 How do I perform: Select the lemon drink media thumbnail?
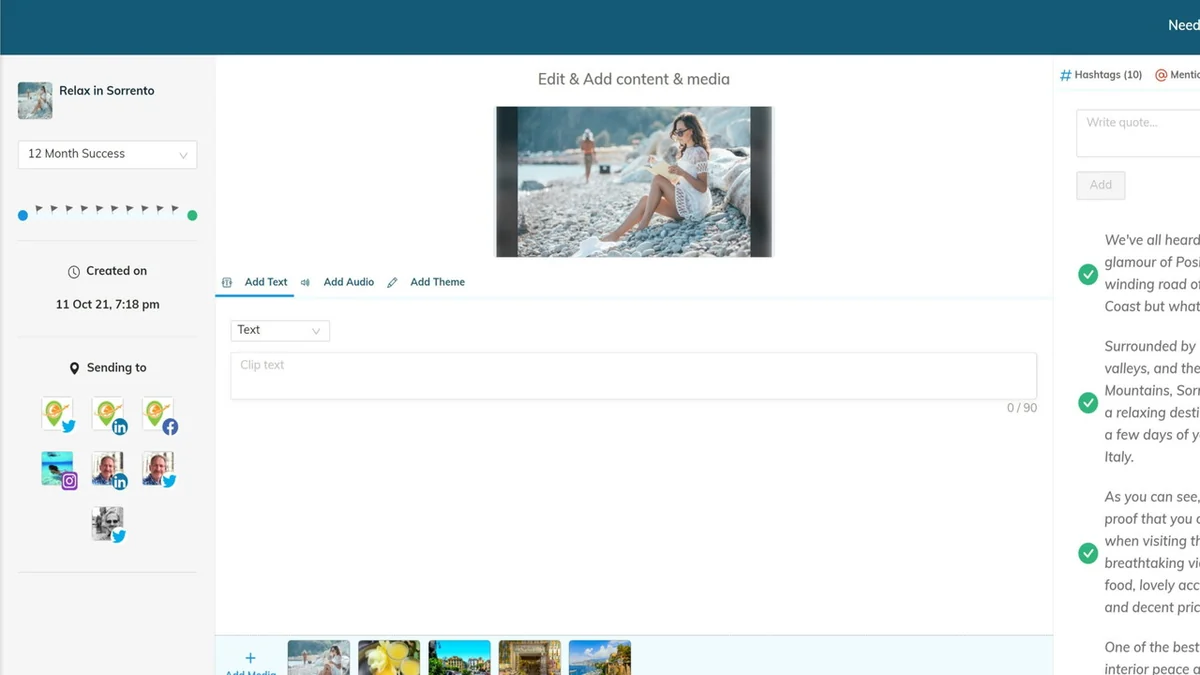click(389, 657)
